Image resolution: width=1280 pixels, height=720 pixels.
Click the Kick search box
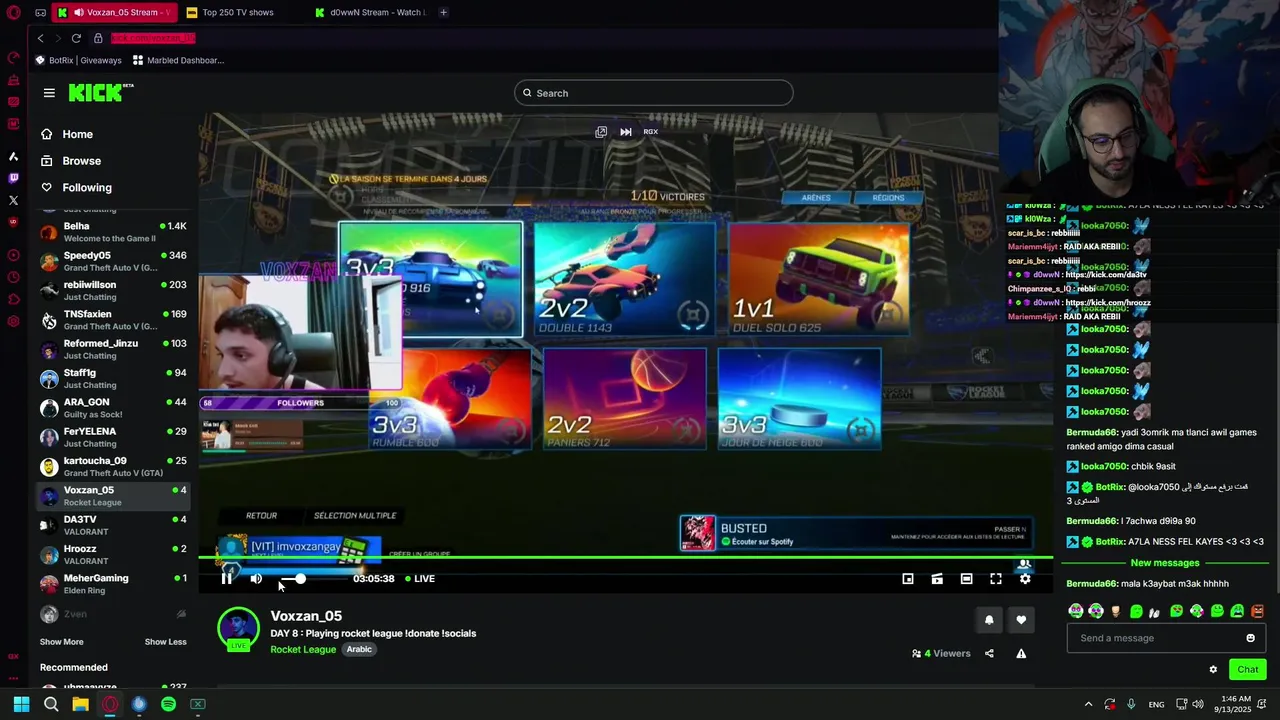[654, 93]
